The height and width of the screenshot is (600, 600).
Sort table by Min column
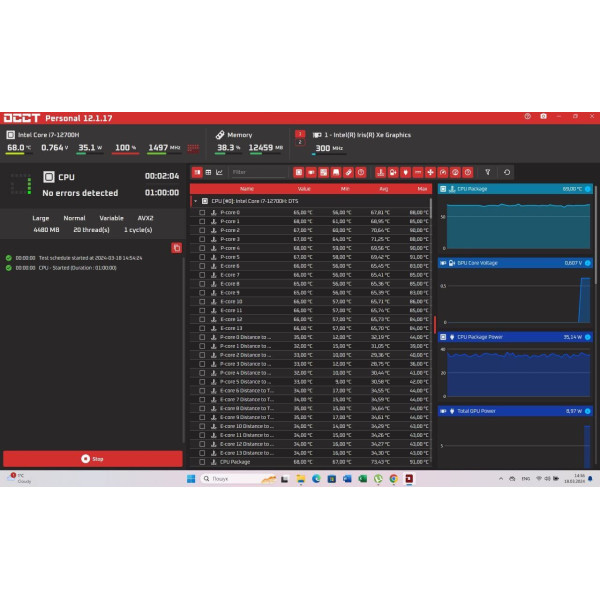point(345,189)
